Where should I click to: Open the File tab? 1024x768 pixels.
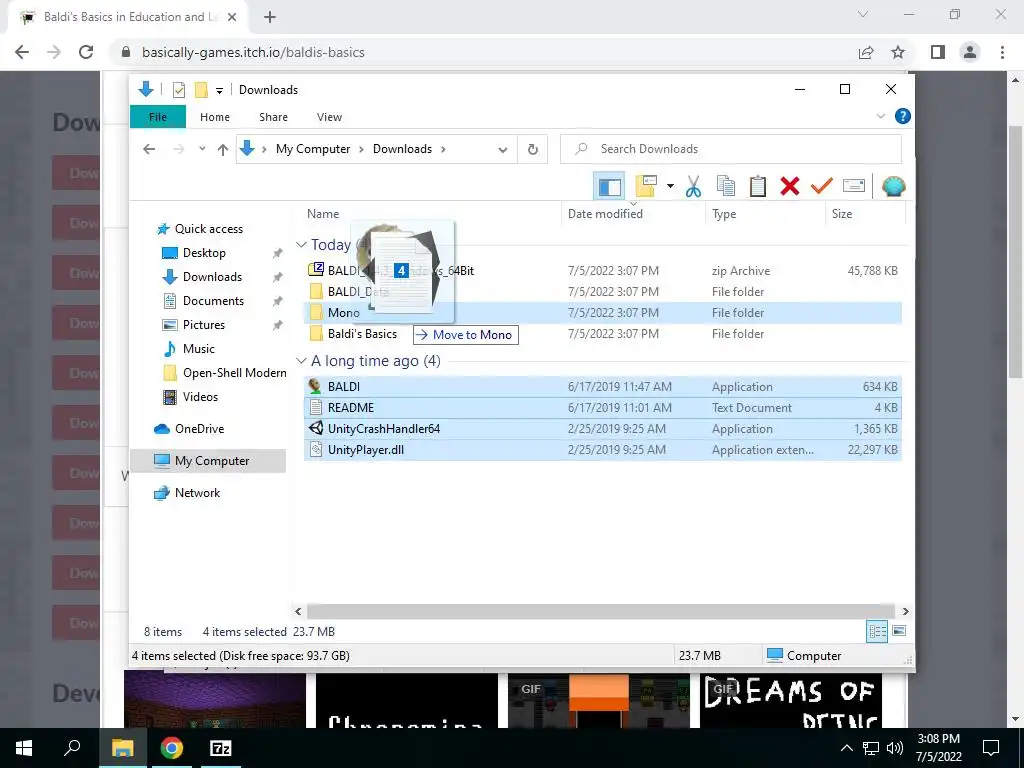pyautogui.click(x=158, y=117)
